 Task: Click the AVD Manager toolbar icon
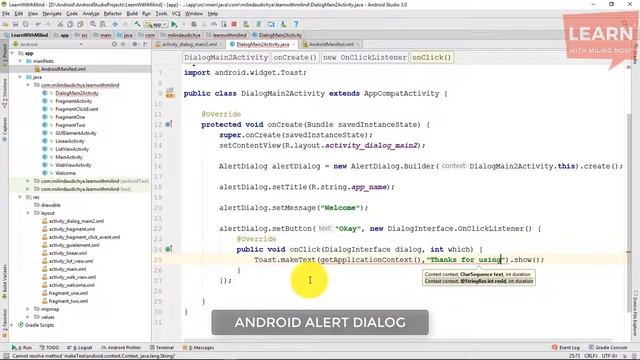coord(246,24)
